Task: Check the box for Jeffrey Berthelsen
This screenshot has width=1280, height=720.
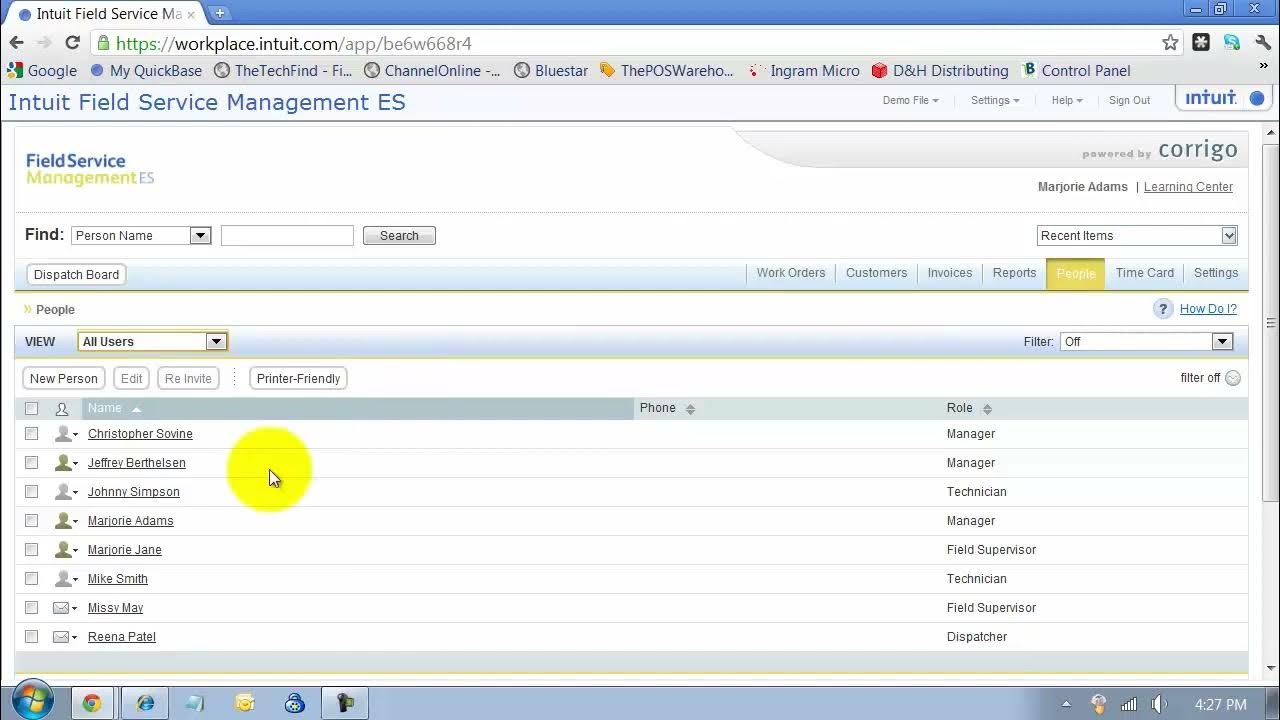Action: click(31, 463)
